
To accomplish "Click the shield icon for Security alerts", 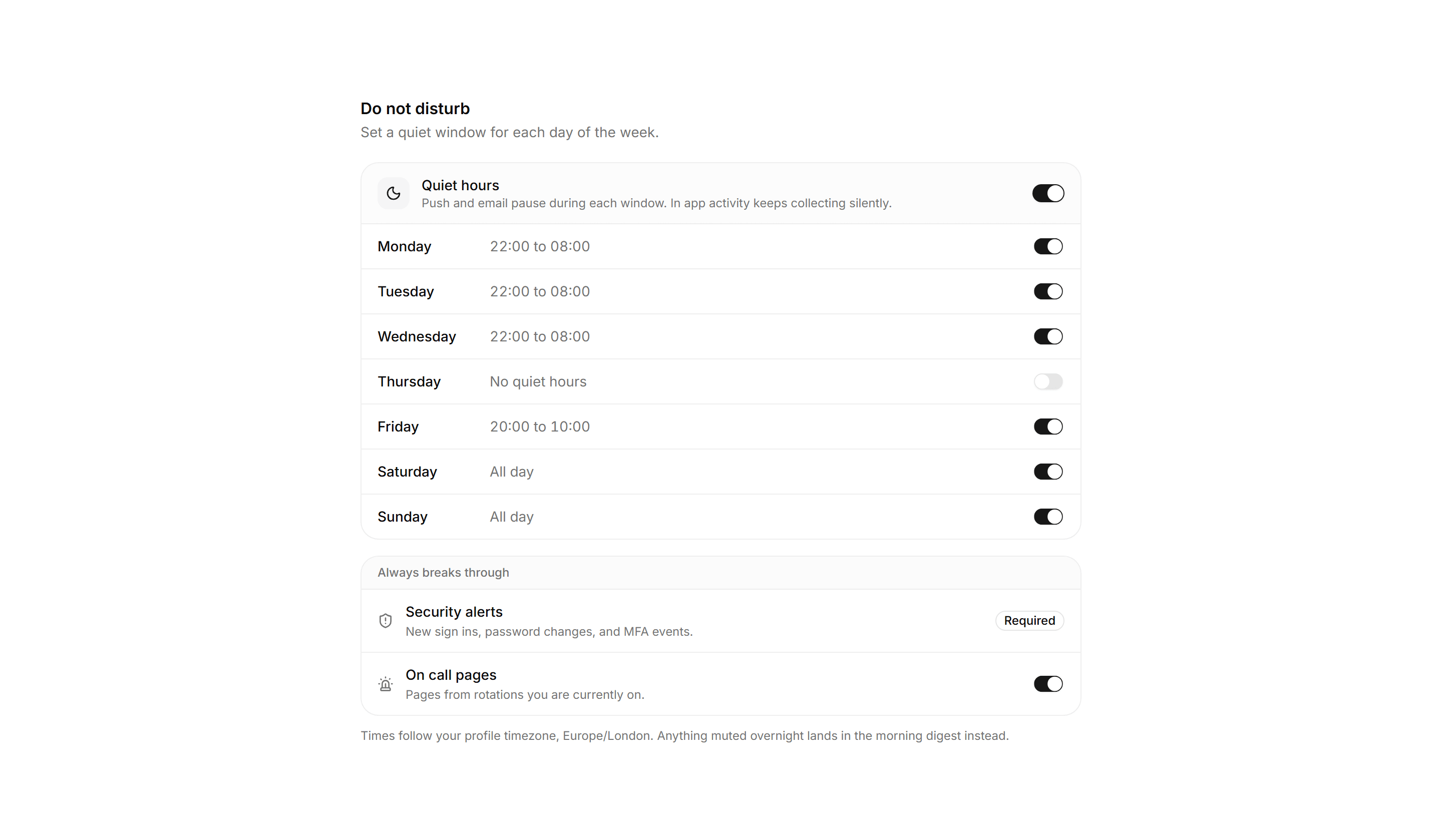I will 386,621.
